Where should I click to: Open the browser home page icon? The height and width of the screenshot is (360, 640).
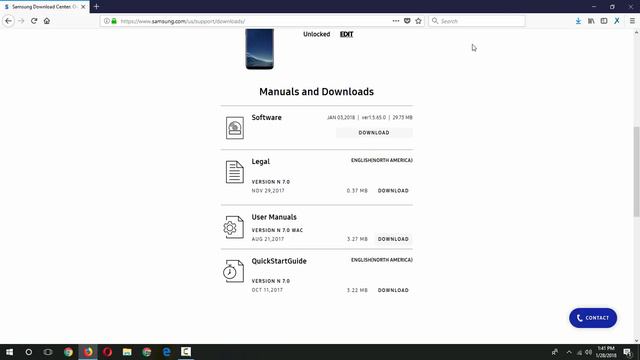pyautogui.click(x=47, y=21)
